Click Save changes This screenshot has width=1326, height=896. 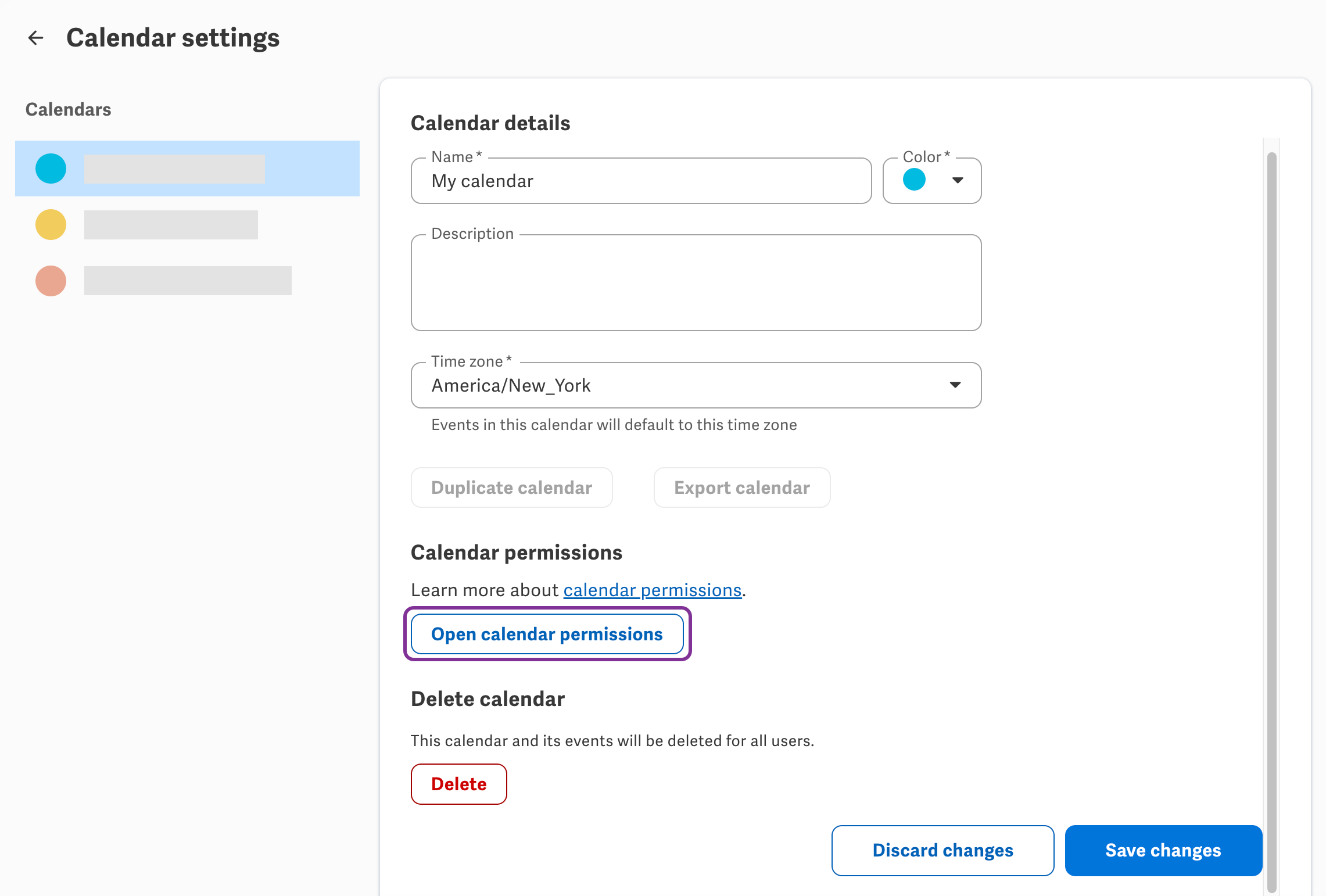click(x=1163, y=850)
